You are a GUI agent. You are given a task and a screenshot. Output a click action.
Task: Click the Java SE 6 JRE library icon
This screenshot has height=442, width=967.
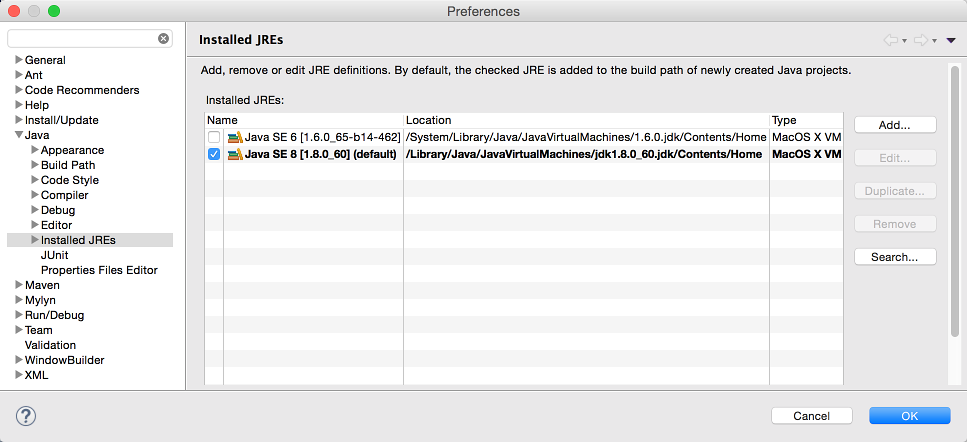234,137
